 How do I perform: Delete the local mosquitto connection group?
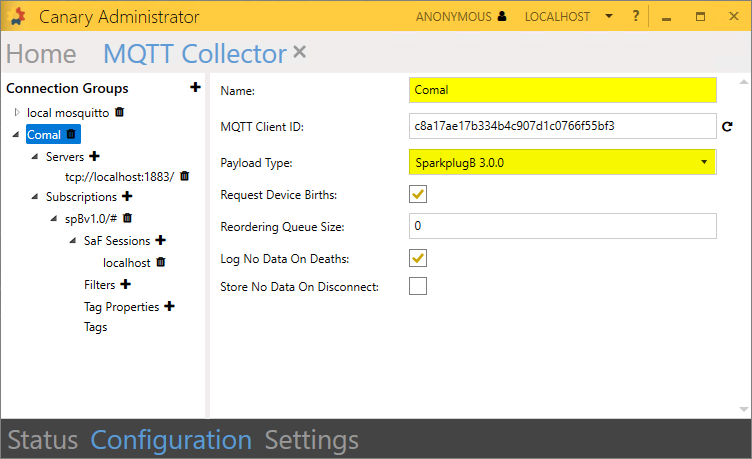[x=120, y=113]
